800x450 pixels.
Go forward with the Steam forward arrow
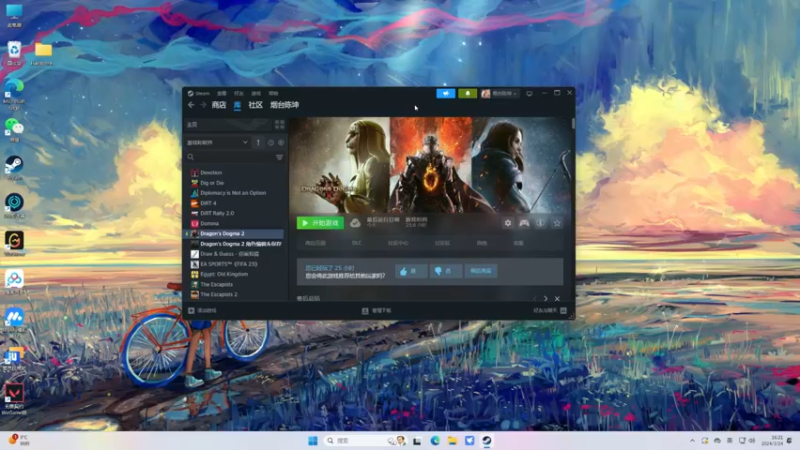pos(203,105)
